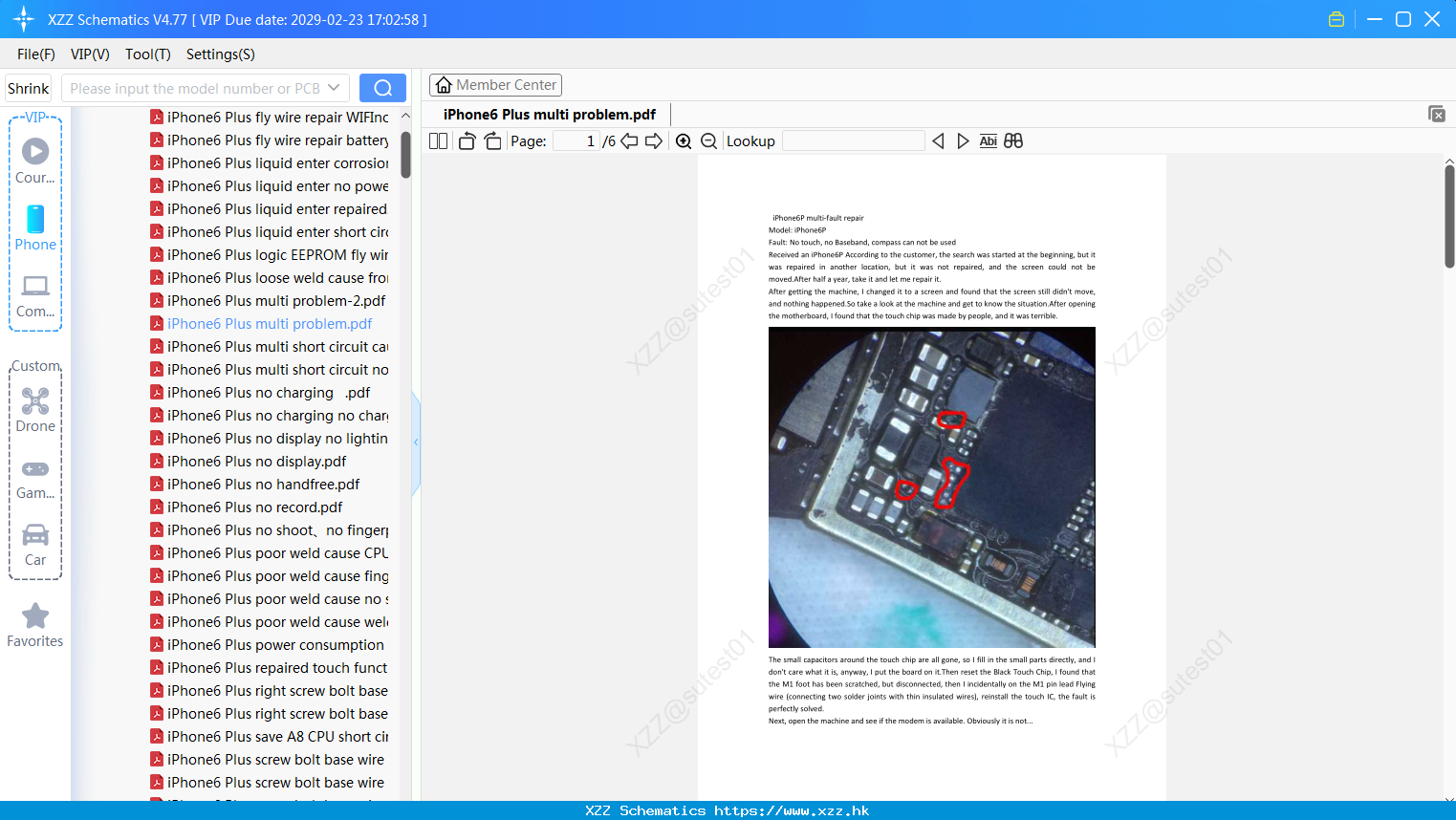Toggle two-page view in the PDF toolbar
This screenshot has height=820, width=1456.
pyautogui.click(x=438, y=140)
